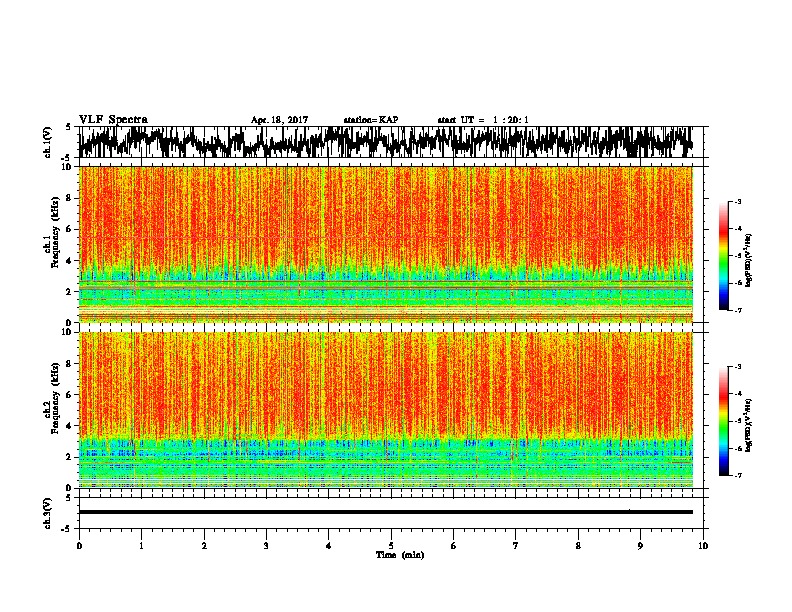Click the "2" kHz tick on ch.2 frequency axis
The height and width of the screenshot is (612, 792).
pos(69,457)
